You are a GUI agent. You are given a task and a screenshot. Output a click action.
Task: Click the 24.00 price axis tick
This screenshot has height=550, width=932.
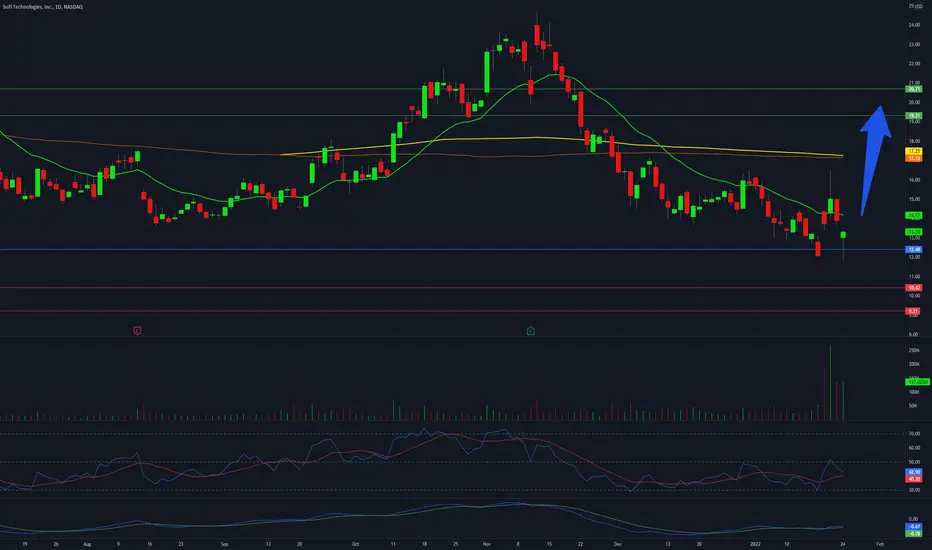point(914,25)
